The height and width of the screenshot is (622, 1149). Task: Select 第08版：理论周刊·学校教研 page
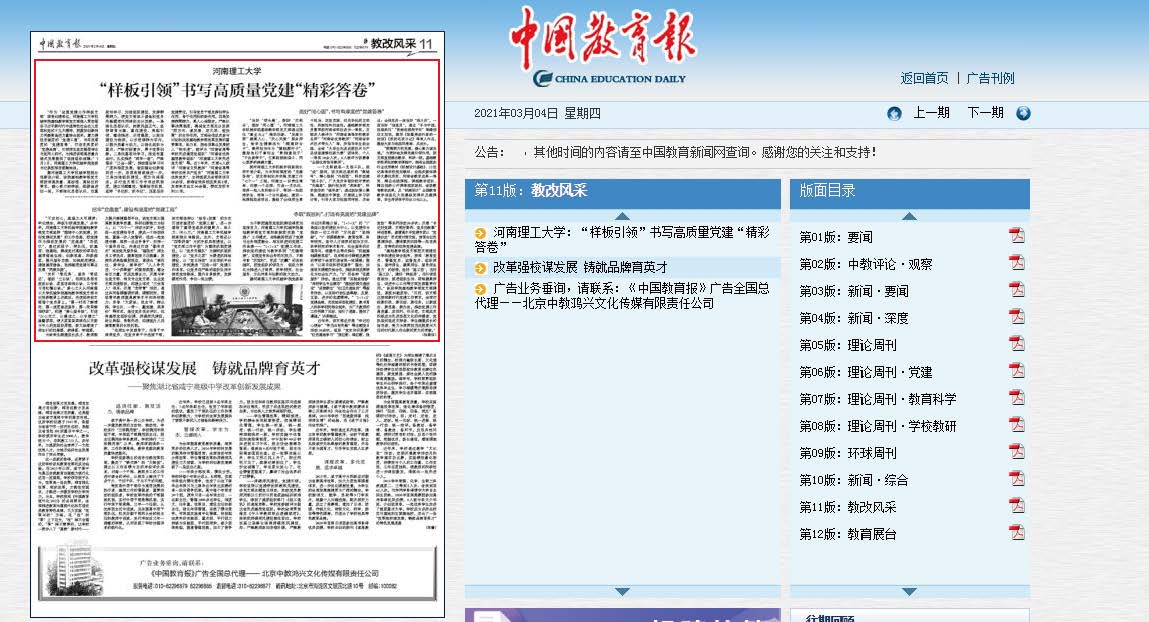(878, 426)
